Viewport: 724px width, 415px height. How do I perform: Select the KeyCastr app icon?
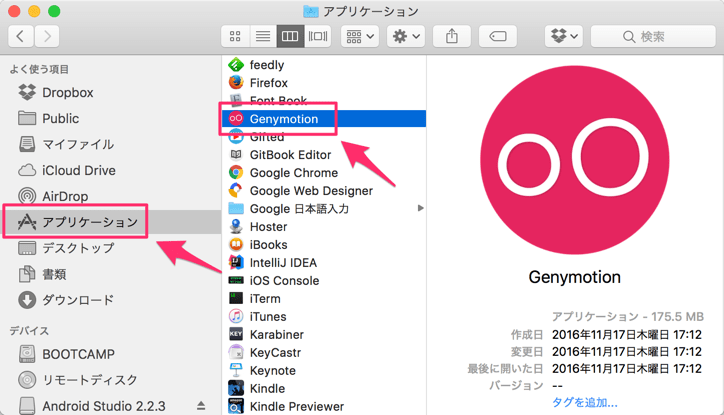(236, 353)
